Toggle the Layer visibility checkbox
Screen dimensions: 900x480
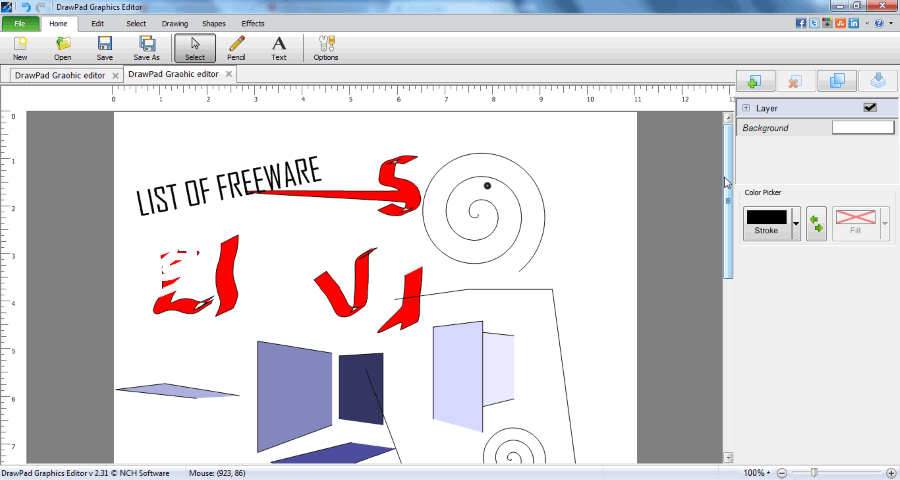click(x=870, y=108)
